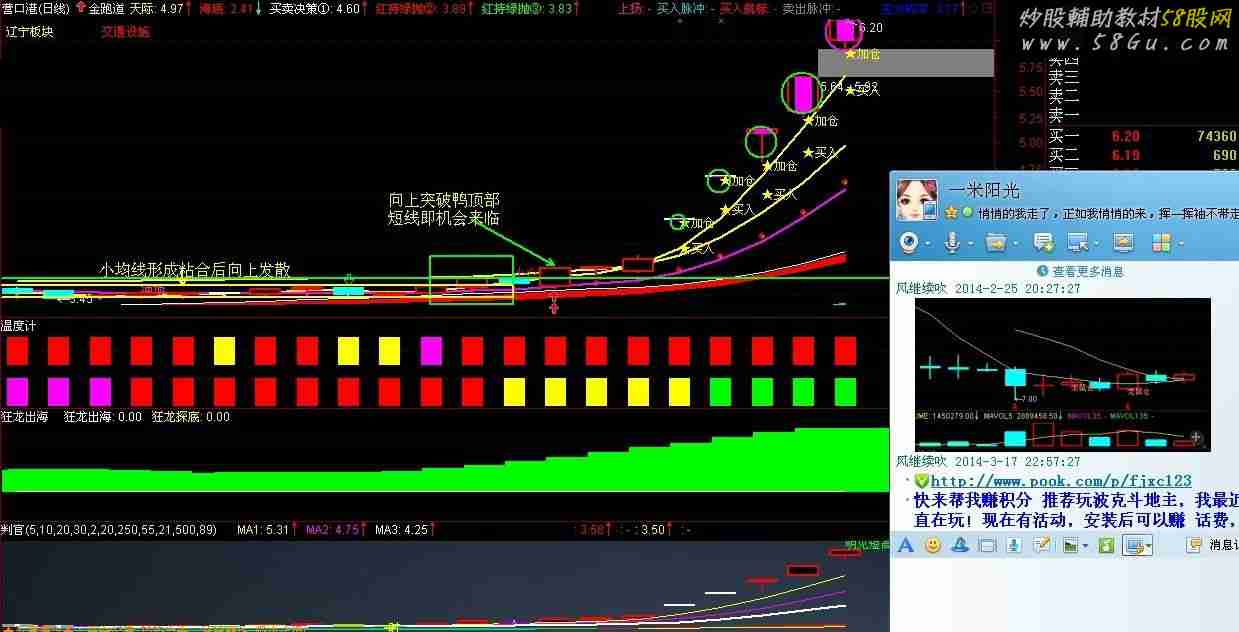
Task: Click the green status badge by signature
Action: pos(967,213)
